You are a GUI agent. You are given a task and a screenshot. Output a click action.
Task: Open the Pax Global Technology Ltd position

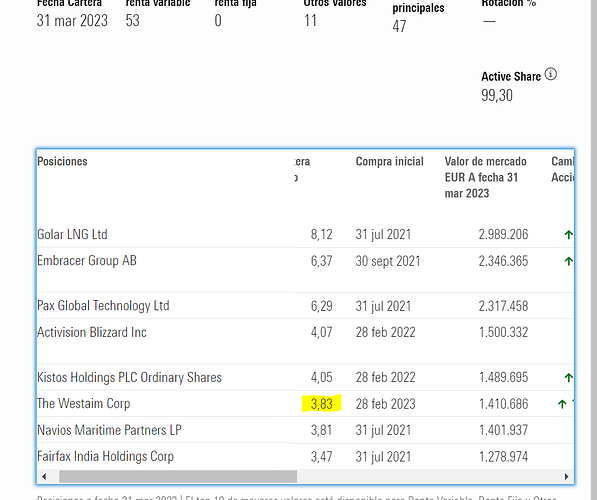point(103,306)
